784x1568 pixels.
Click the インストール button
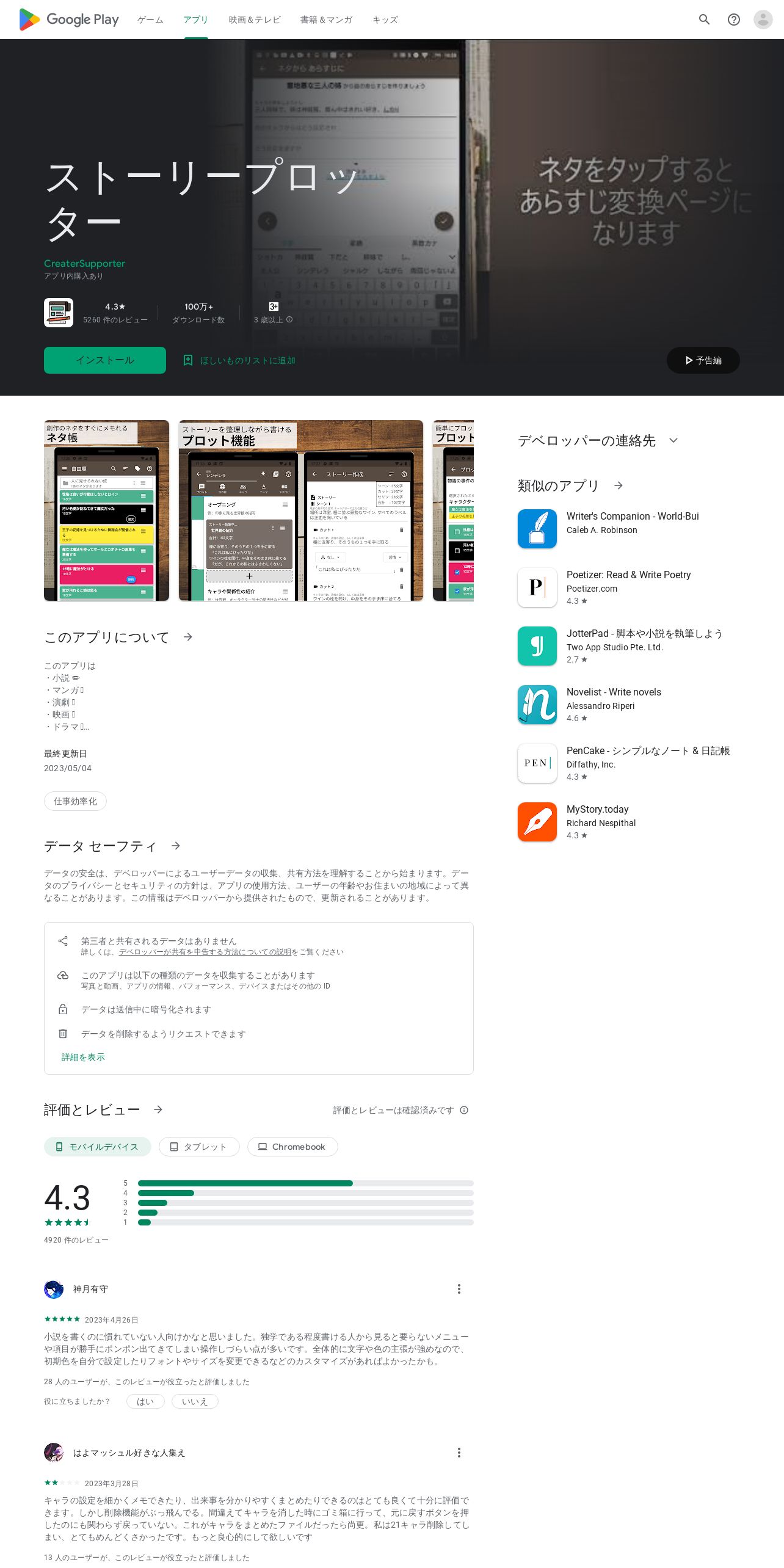click(x=105, y=360)
